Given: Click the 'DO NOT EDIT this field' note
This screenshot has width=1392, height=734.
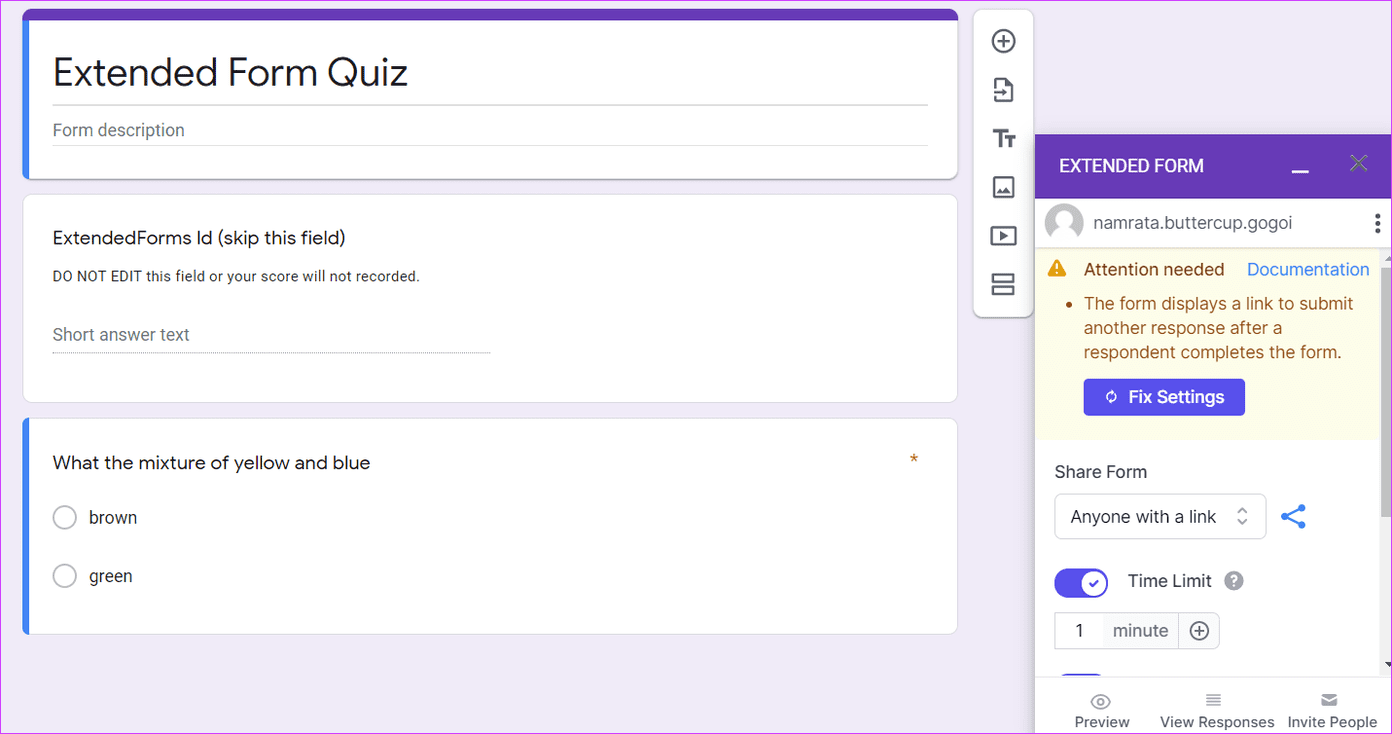Looking at the screenshot, I should (x=236, y=276).
